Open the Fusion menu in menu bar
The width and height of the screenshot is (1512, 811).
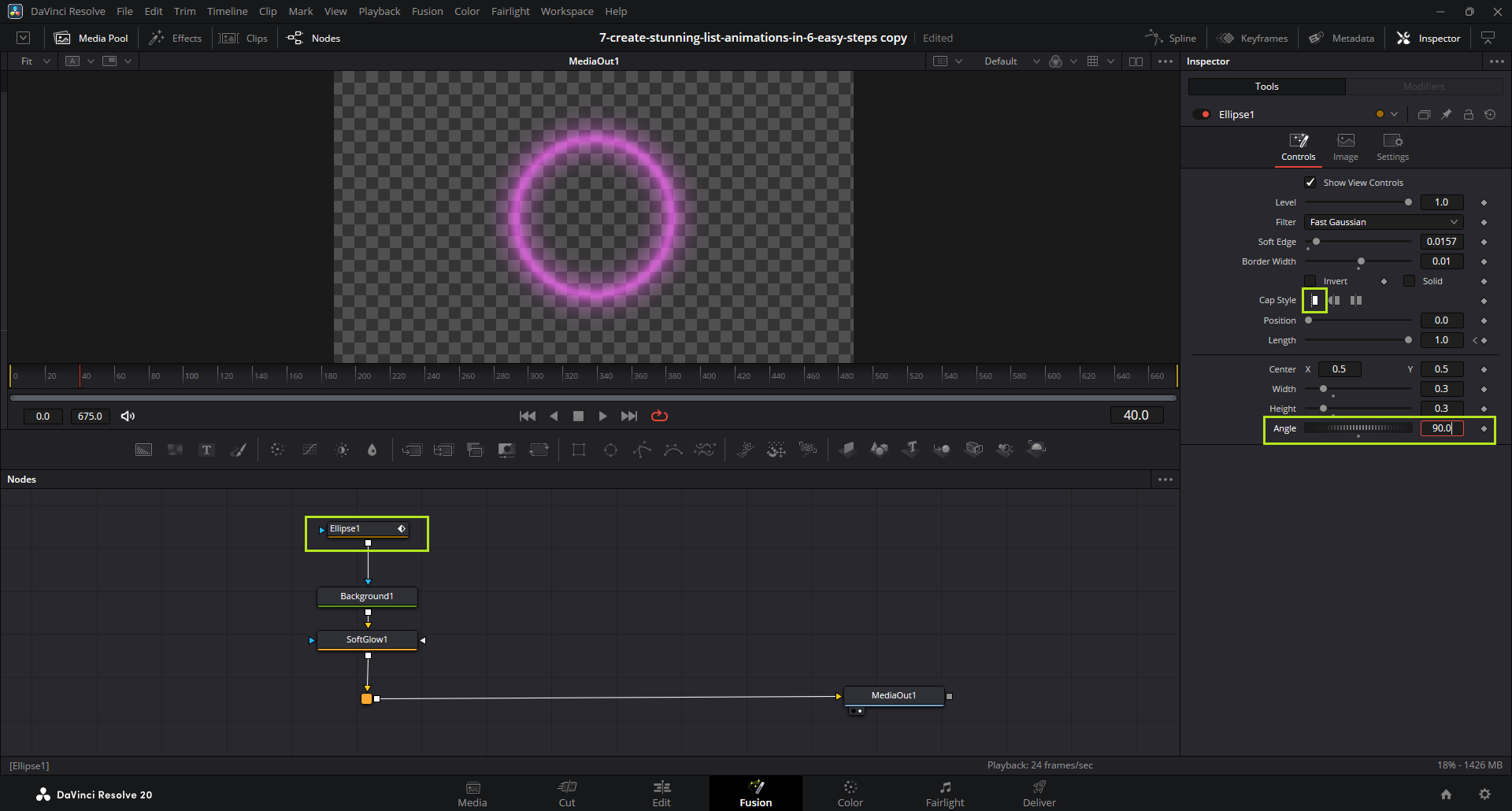point(427,12)
